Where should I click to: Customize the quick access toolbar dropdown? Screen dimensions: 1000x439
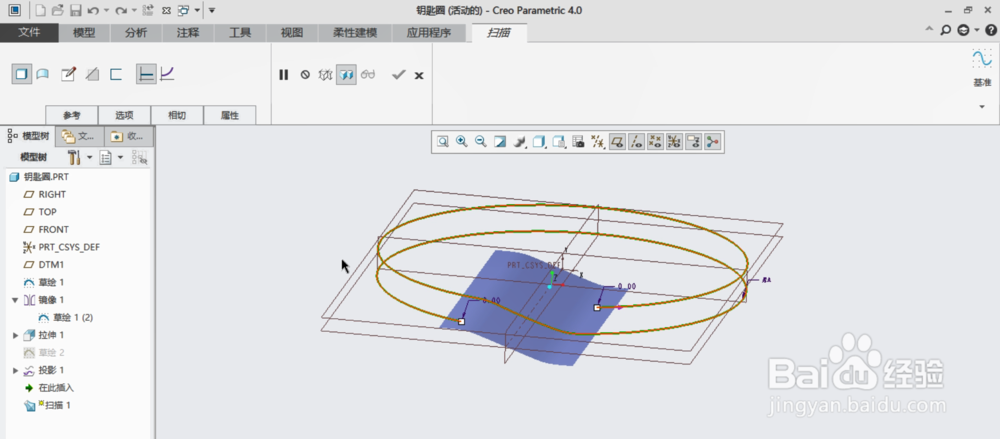[x=212, y=11]
